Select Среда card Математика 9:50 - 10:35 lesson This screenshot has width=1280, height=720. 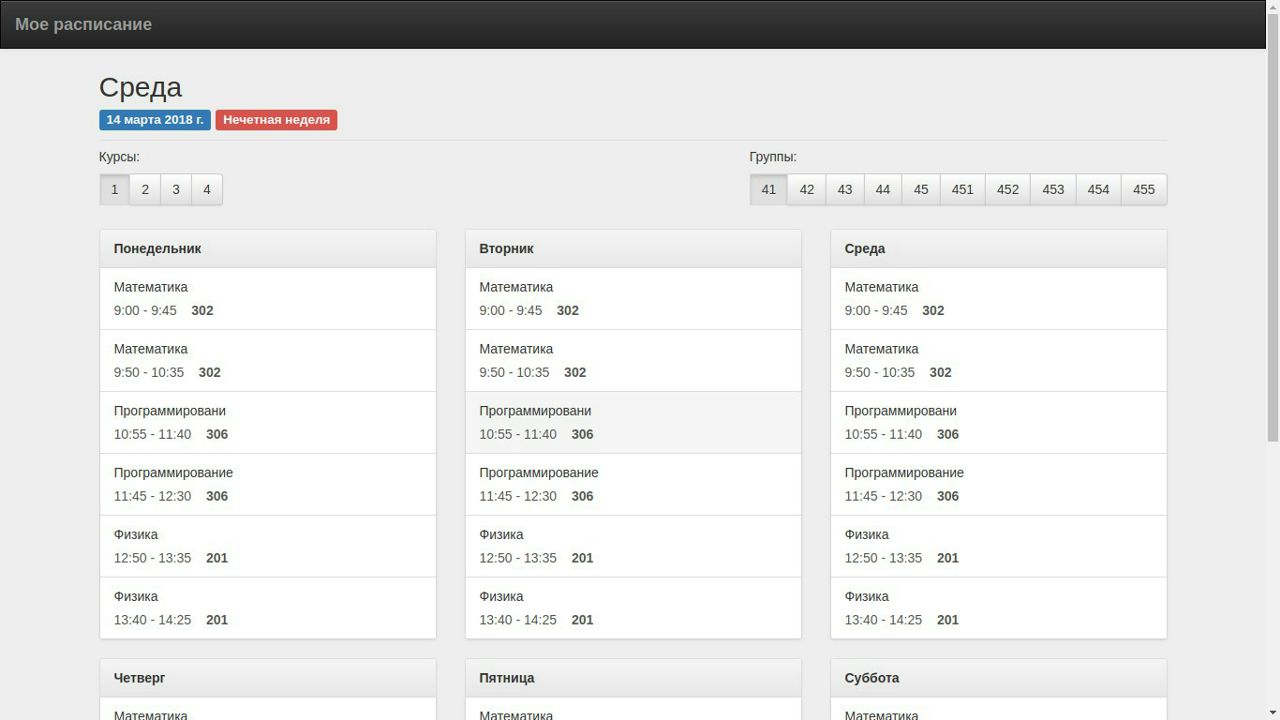999,361
